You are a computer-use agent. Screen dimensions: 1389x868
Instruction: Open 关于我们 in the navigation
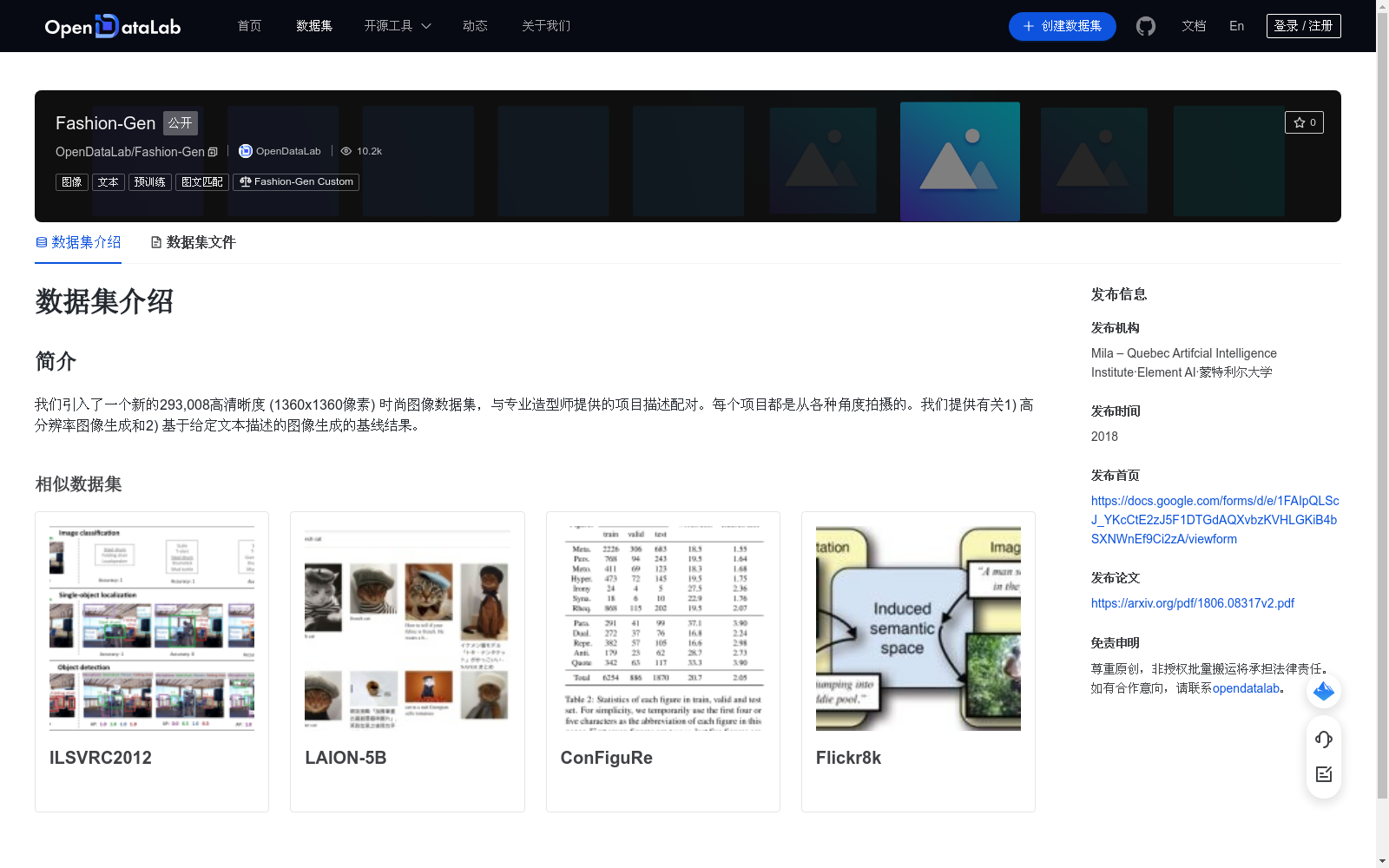[546, 26]
